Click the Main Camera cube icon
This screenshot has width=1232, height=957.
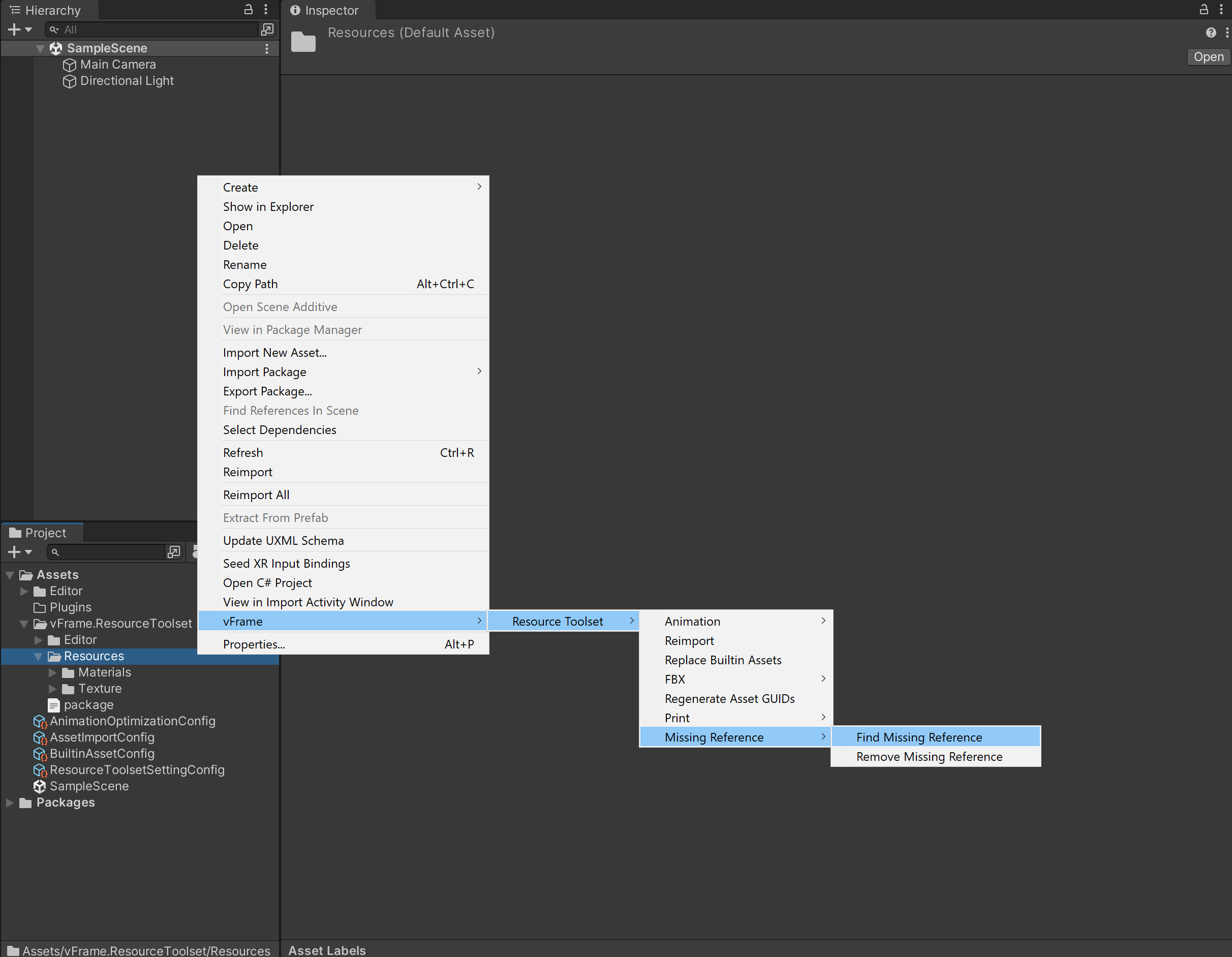[70, 65]
